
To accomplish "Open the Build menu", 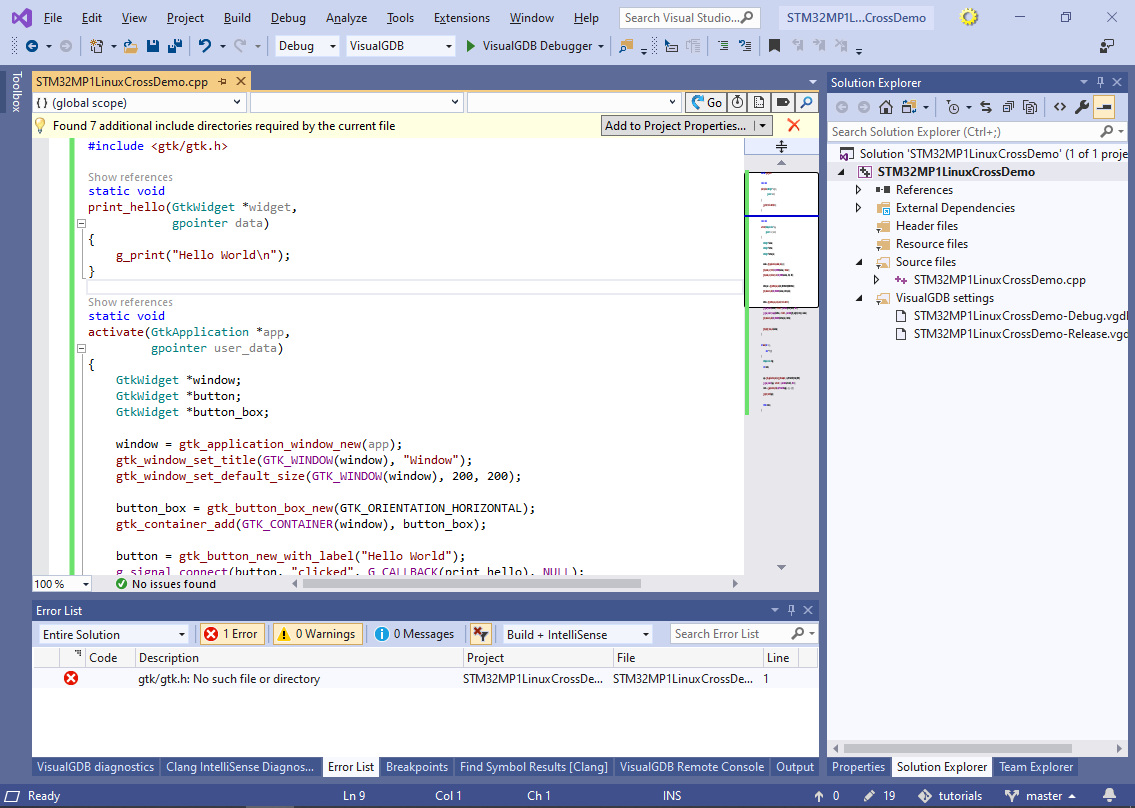I will point(237,18).
